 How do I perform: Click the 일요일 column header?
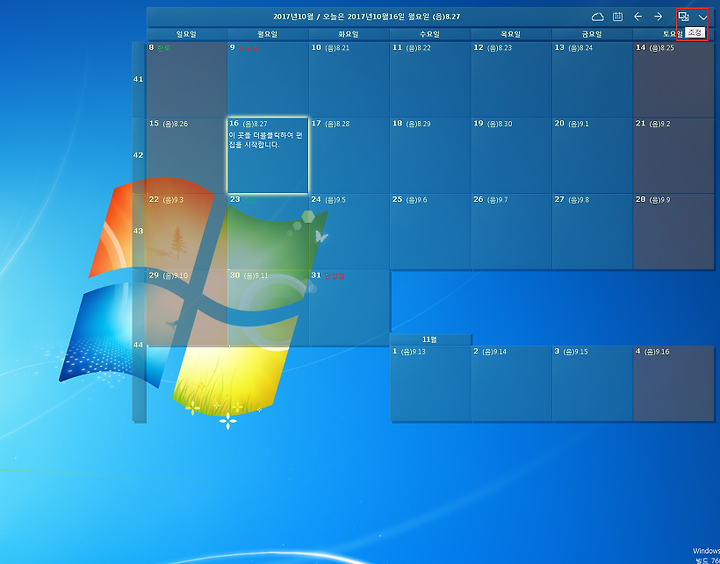click(x=186, y=34)
